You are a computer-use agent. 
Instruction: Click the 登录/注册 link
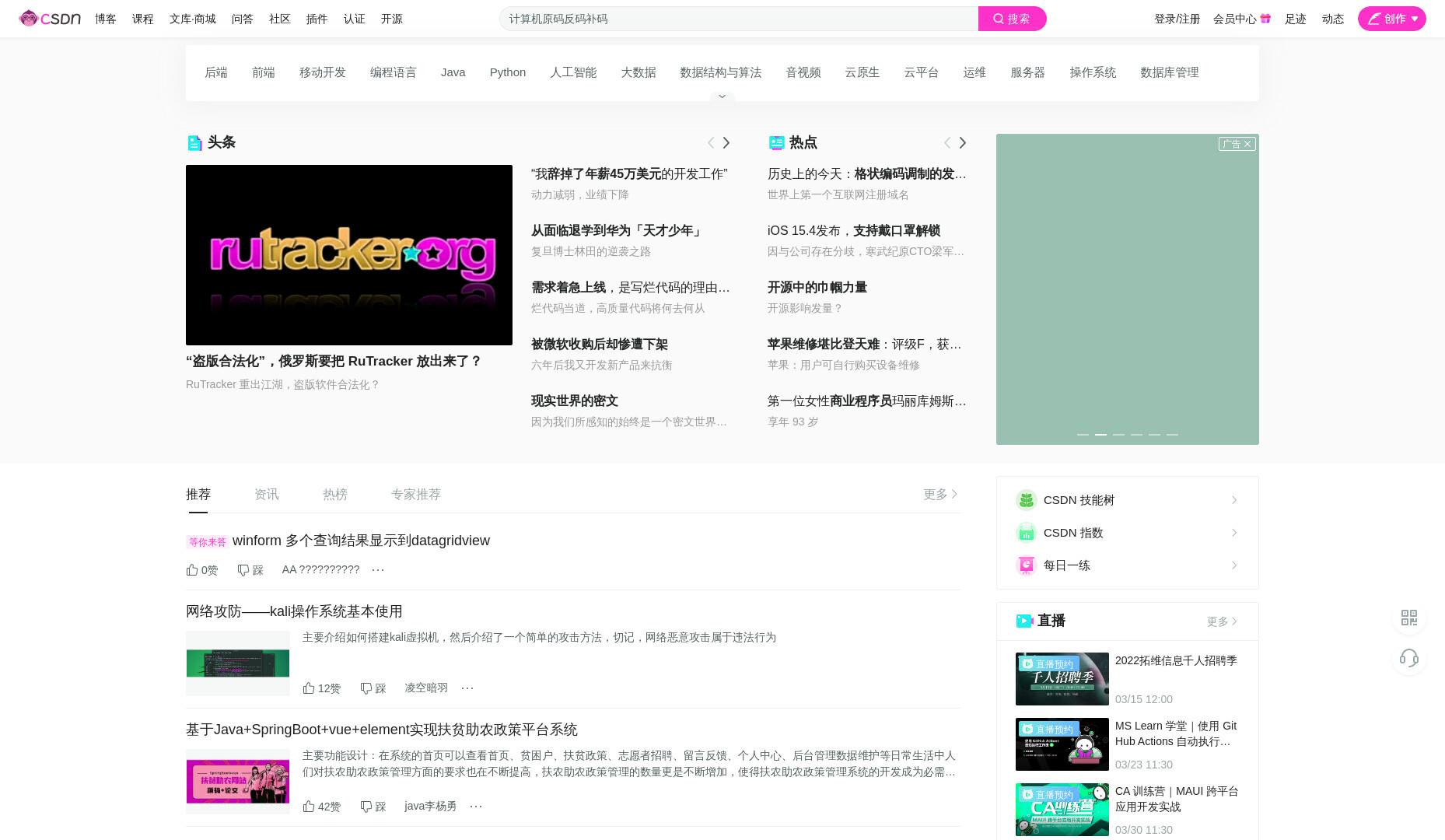point(1177,19)
